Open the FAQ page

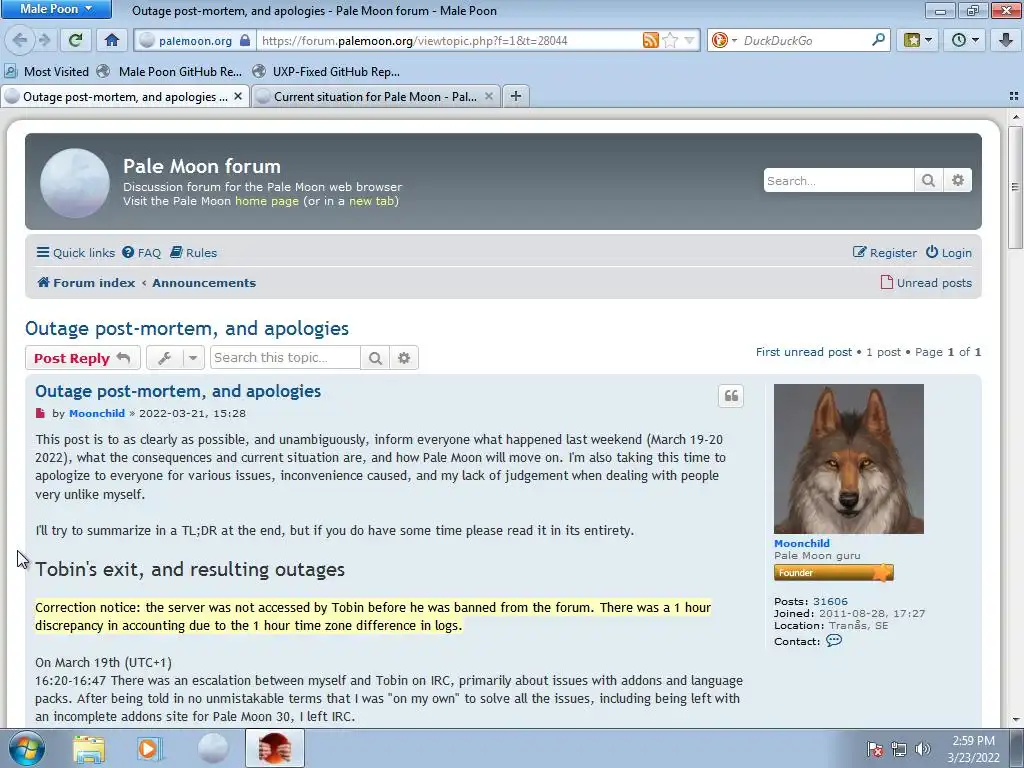click(142, 253)
